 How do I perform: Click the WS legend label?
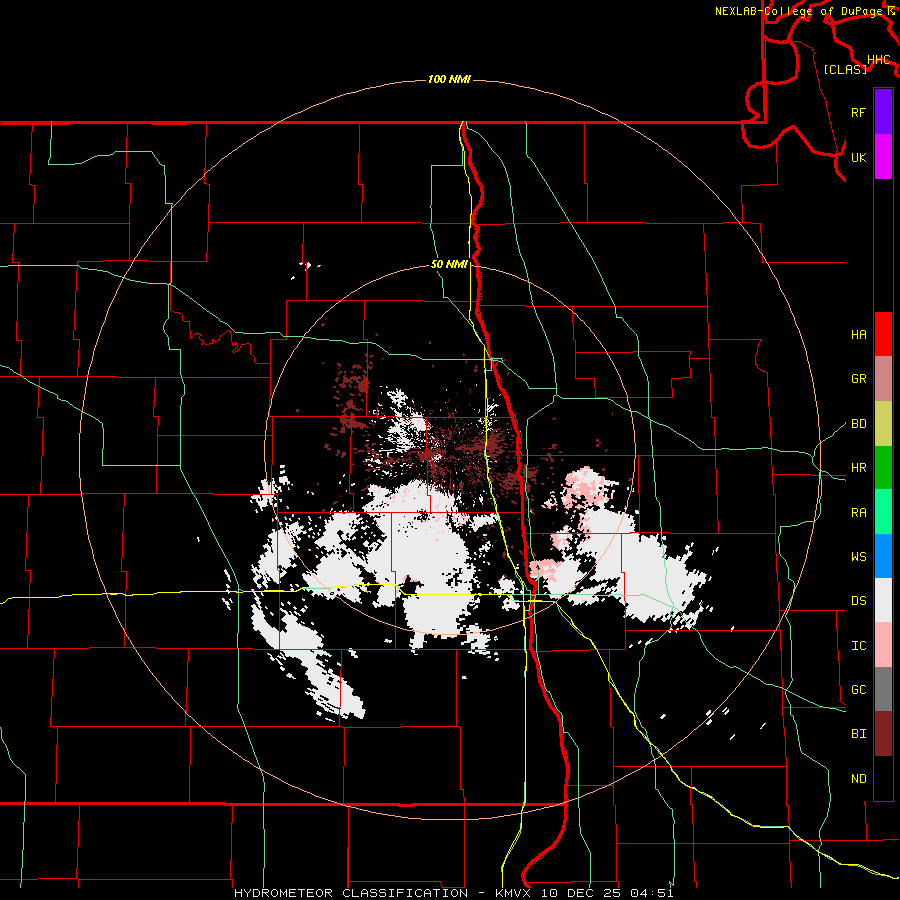(858, 557)
